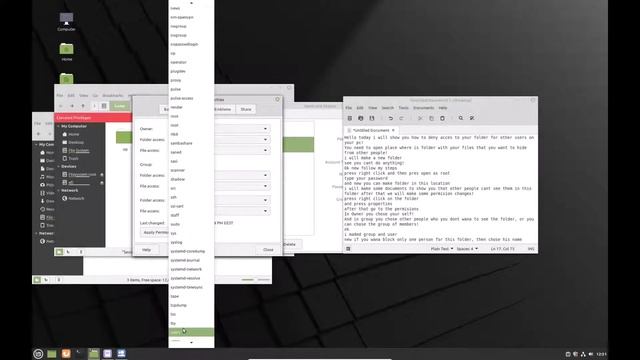Screen dimensions: 640x360
Task: Click Copy icon in text editor toolbar
Action: [431, 118]
